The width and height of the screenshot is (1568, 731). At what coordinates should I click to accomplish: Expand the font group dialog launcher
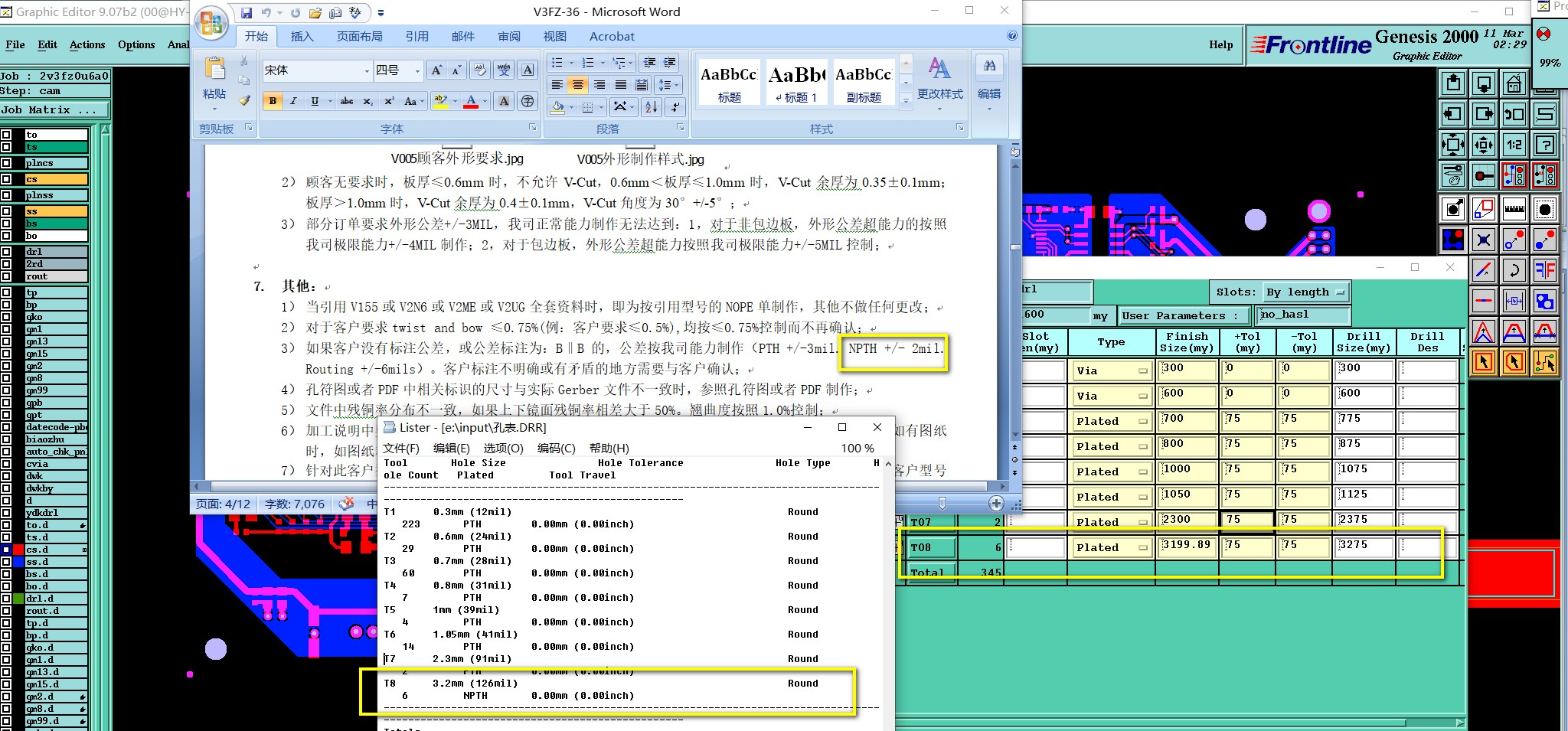tap(533, 128)
